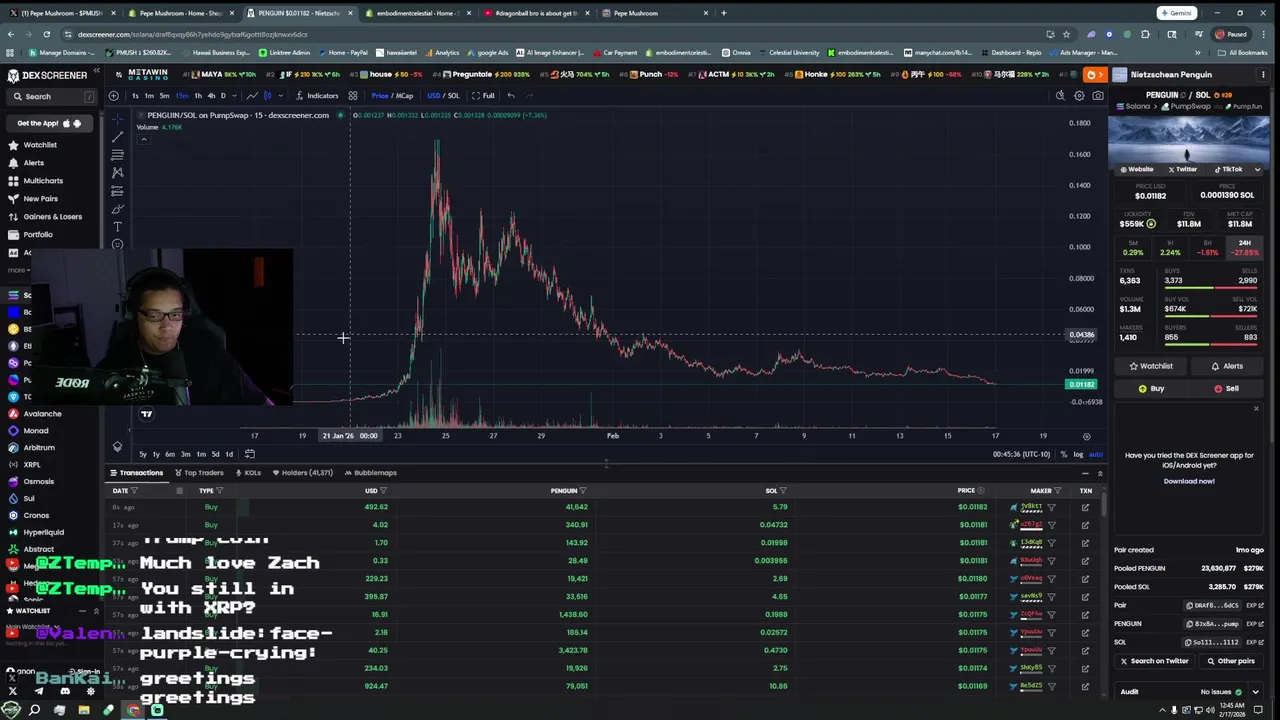This screenshot has width=1280, height=720.
Task: Click the green Buy button
Action: click(1151, 389)
